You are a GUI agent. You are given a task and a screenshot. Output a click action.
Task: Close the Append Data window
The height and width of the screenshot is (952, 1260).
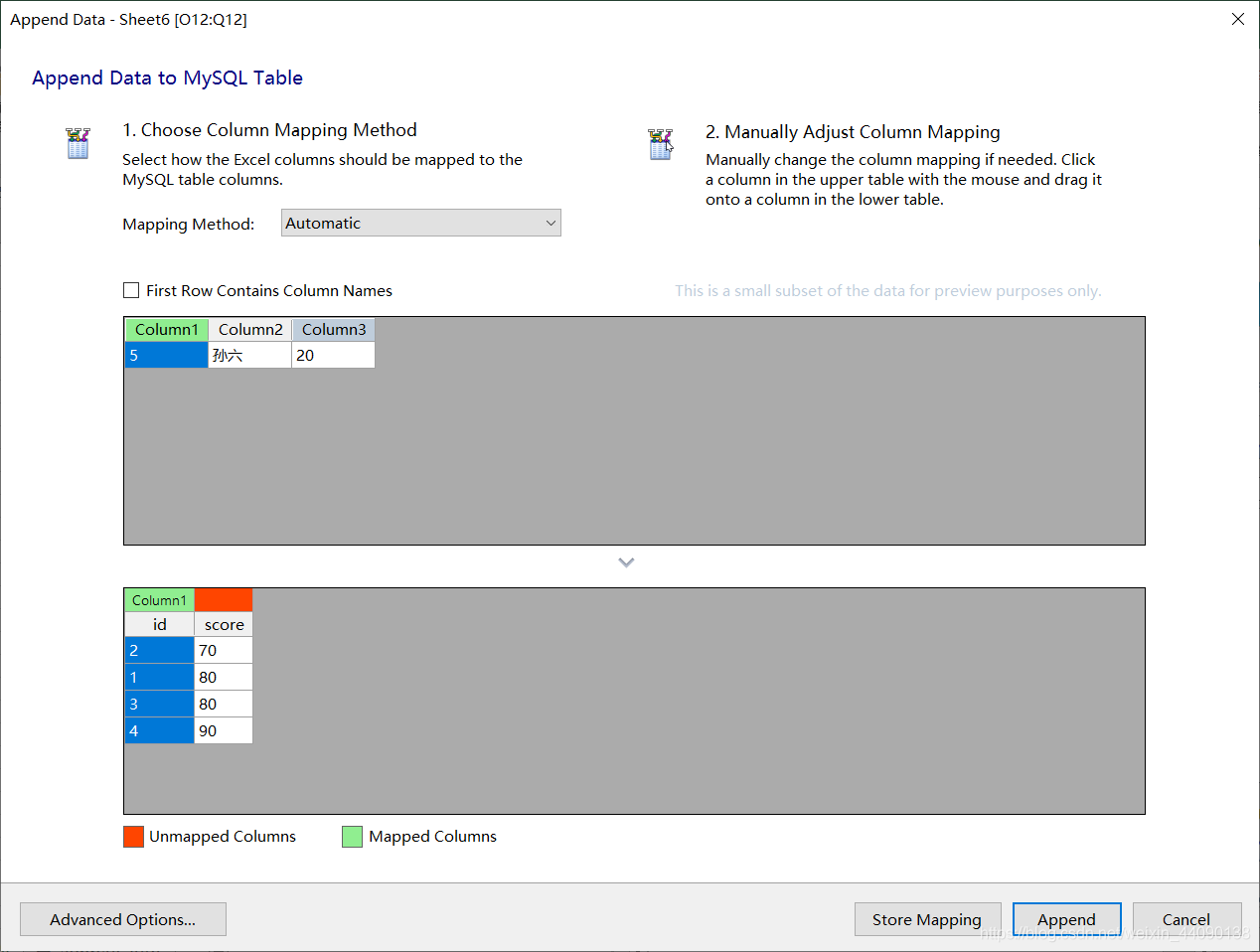pyautogui.click(x=1238, y=19)
